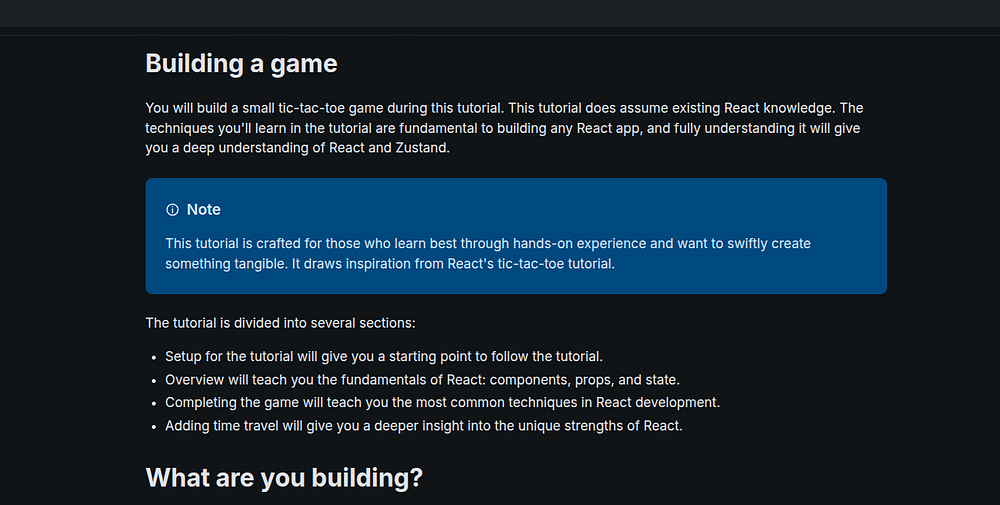Click the info icon beside the Note label
1000x505 pixels.
point(172,210)
